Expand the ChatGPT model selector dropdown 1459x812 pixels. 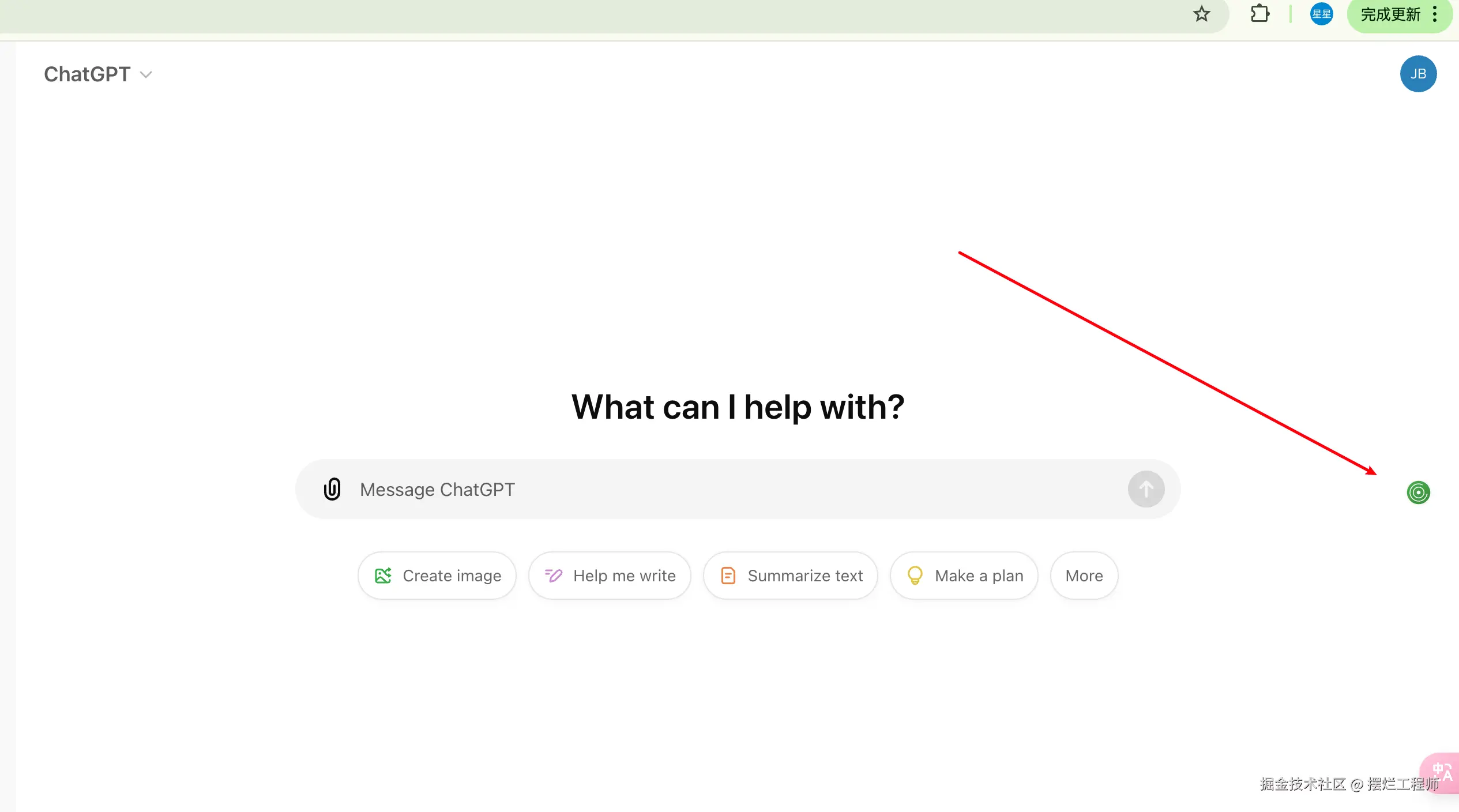(x=88, y=74)
